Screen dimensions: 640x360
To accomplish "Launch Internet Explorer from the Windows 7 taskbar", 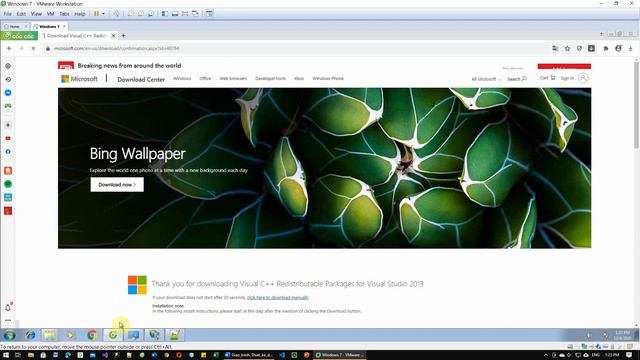I will click(31, 335).
